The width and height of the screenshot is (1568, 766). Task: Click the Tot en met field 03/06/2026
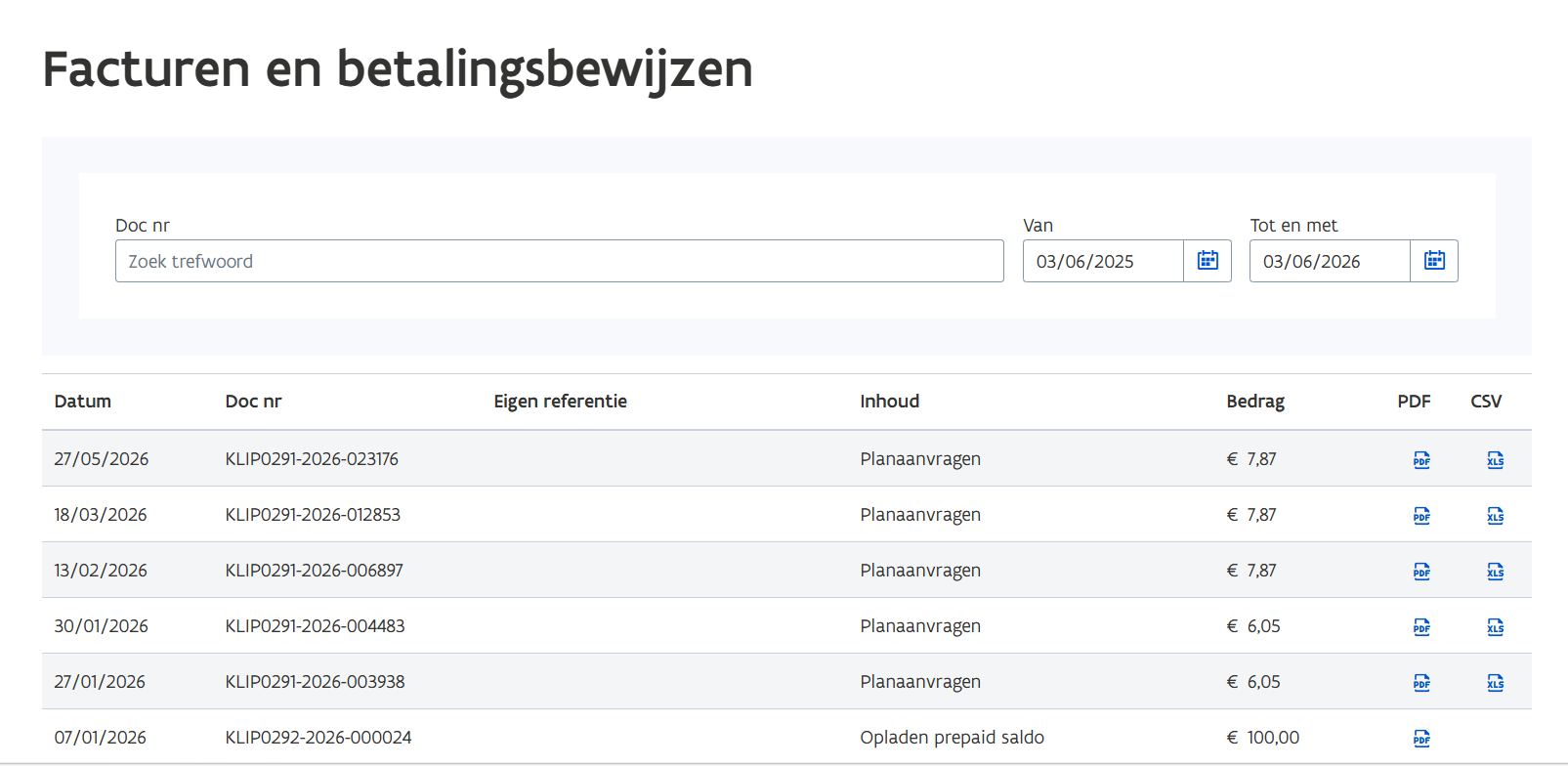click(1330, 261)
